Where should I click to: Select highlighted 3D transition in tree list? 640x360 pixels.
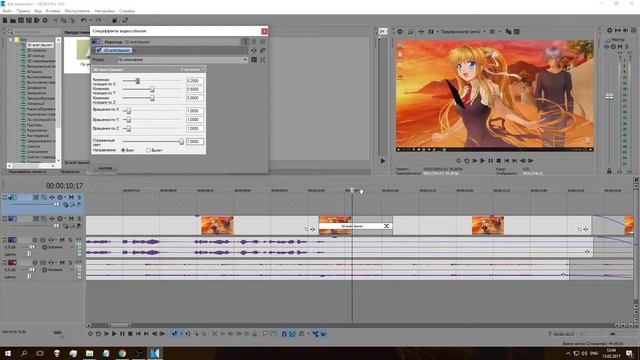pyautogui.click(x=40, y=45)
